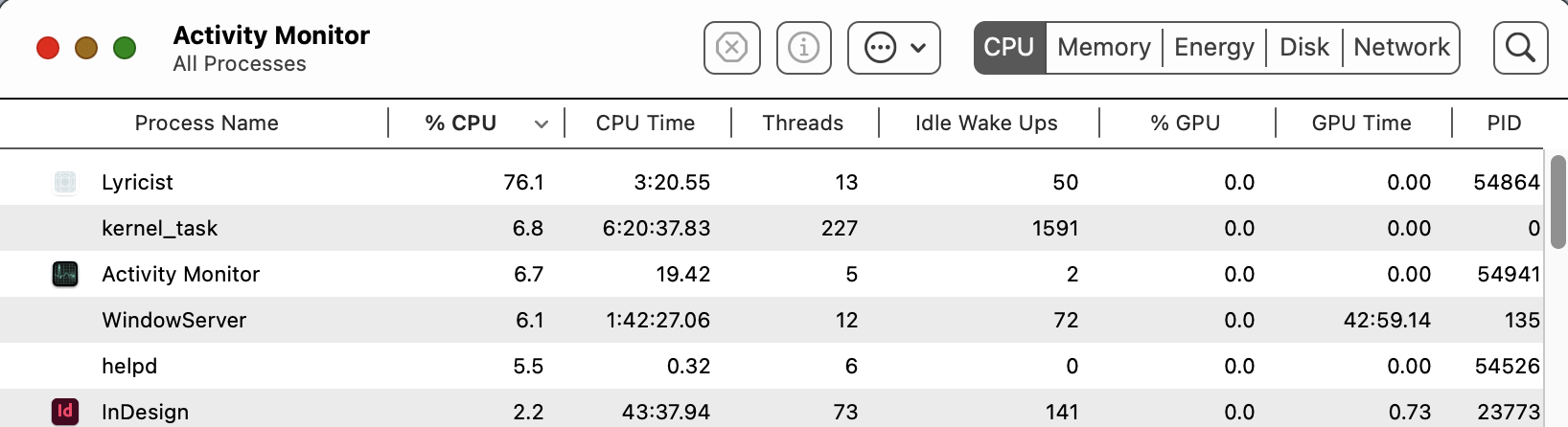Click the Lyricist app icon
1568x427 pixels.
coord(65,182)
